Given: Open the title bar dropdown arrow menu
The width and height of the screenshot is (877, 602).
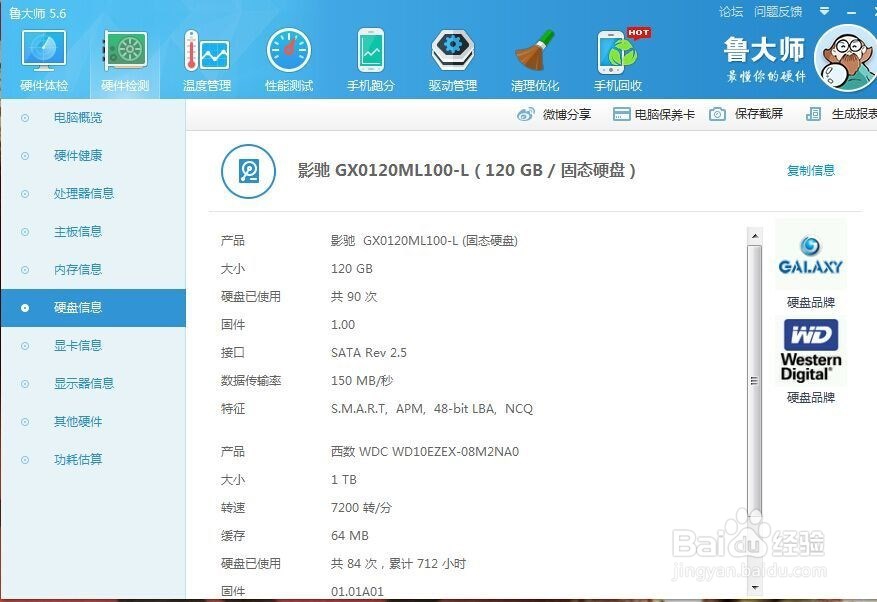Looking at the screenshot, I should [822, 13].
